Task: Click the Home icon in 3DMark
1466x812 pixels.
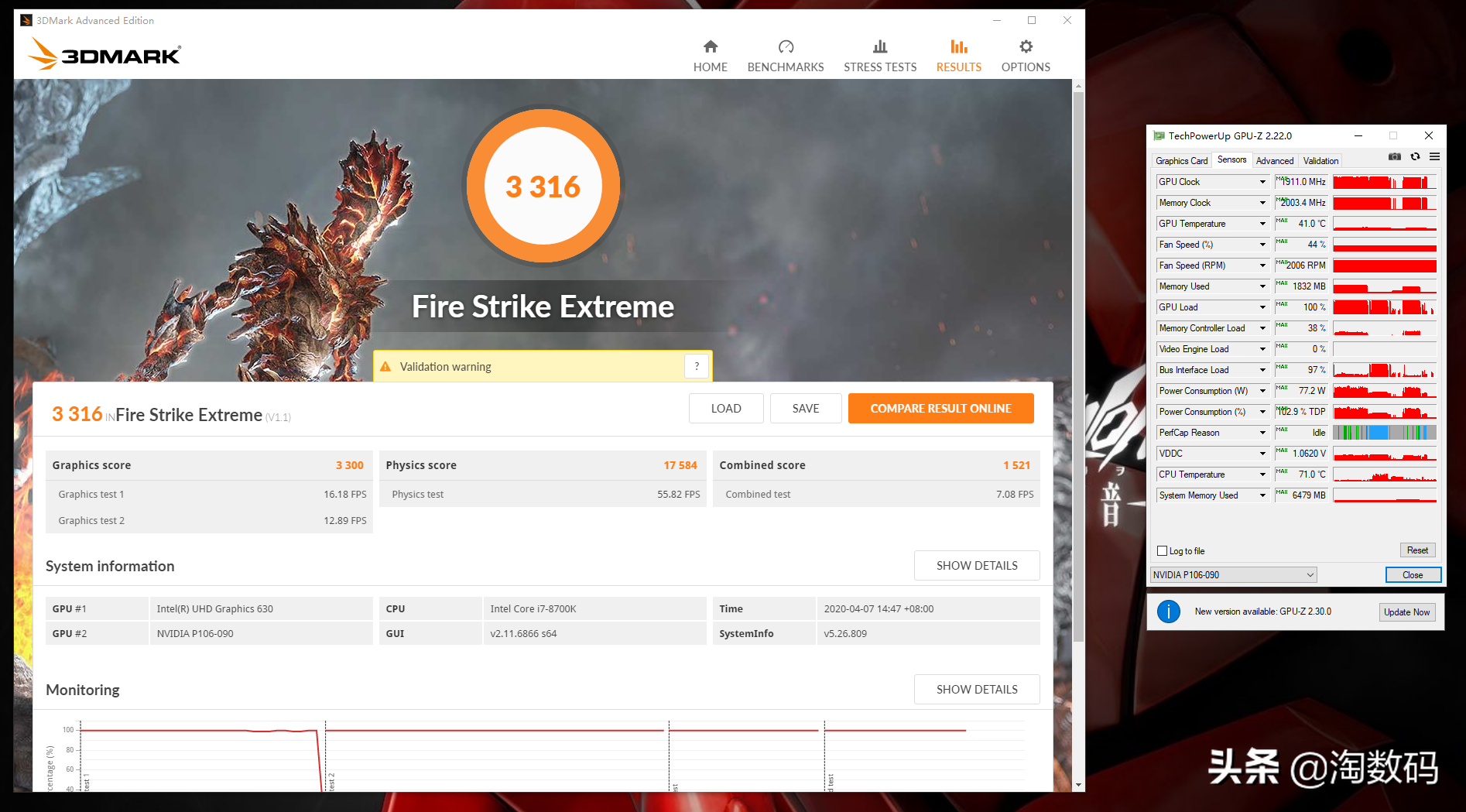Action: [710, 47]
